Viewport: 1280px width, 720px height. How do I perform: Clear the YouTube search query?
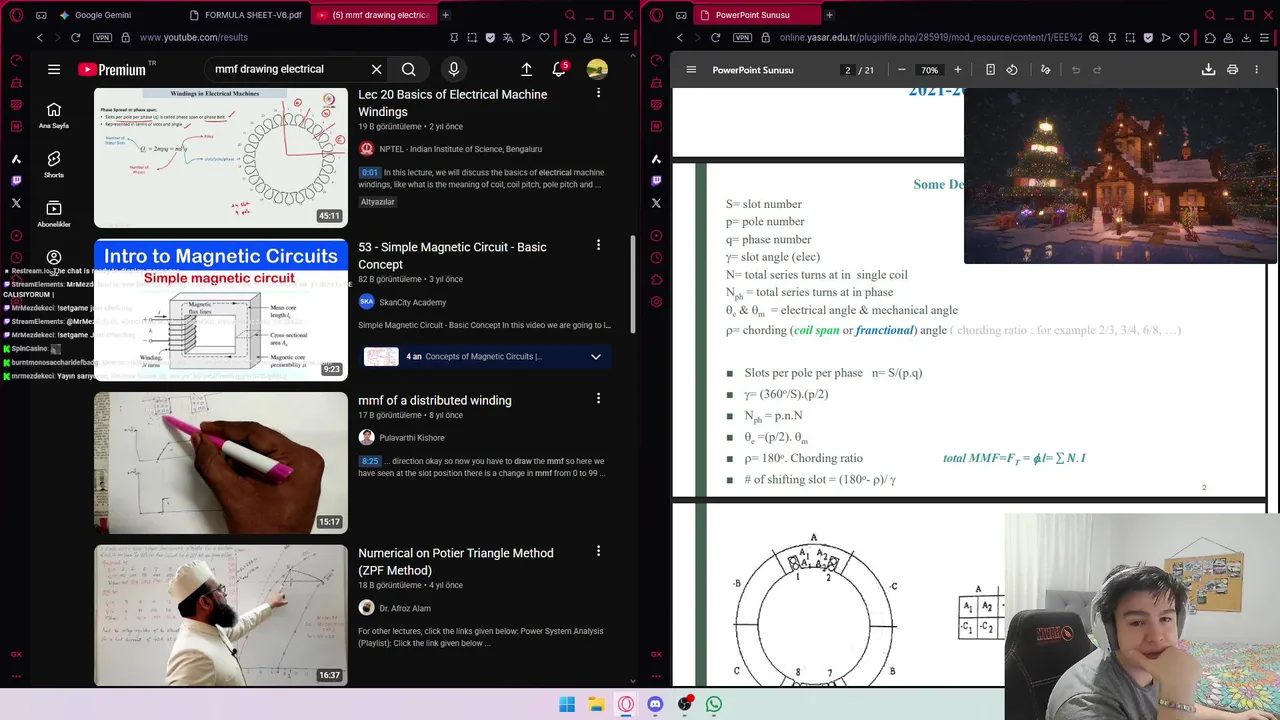376,69
